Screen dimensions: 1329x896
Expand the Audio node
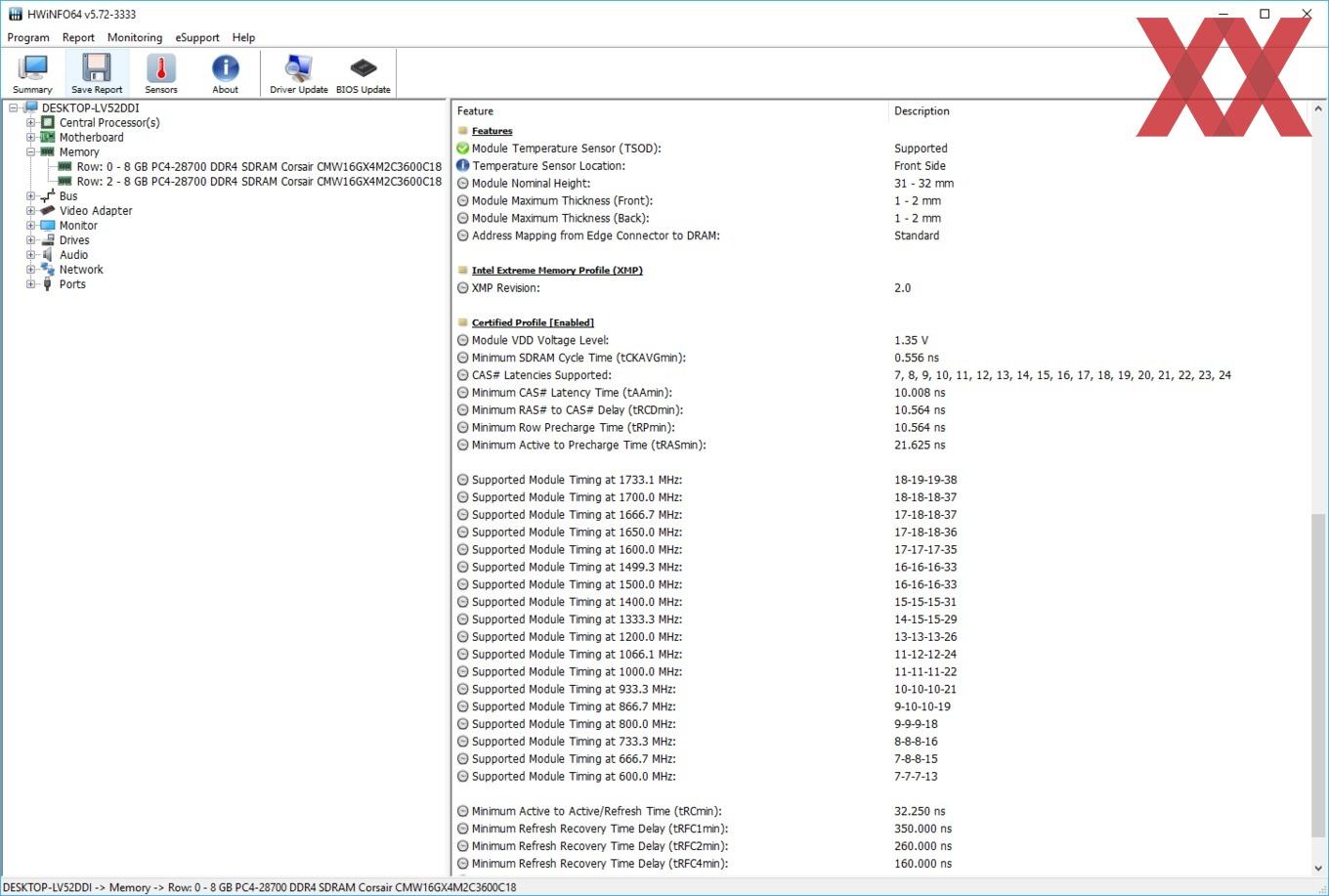31,255
